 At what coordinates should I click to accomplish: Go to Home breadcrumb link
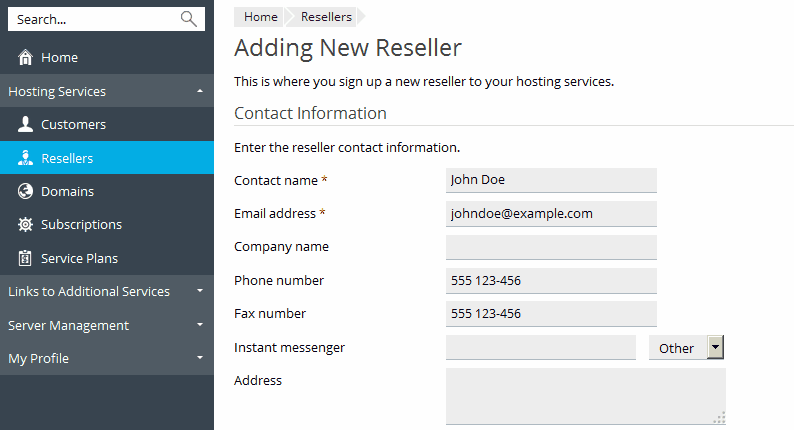pyautogui.click(x=261, y=17)
